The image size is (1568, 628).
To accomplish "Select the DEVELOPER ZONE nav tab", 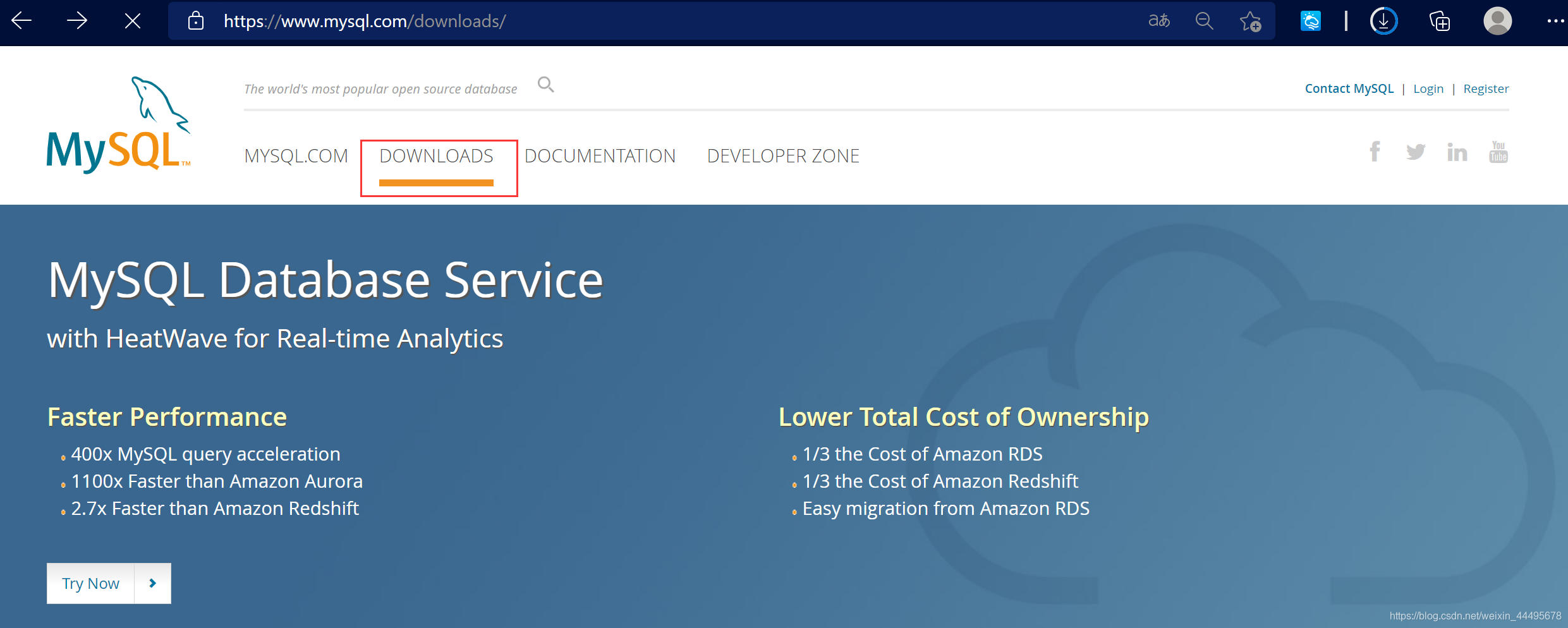I will click(783, 156).
